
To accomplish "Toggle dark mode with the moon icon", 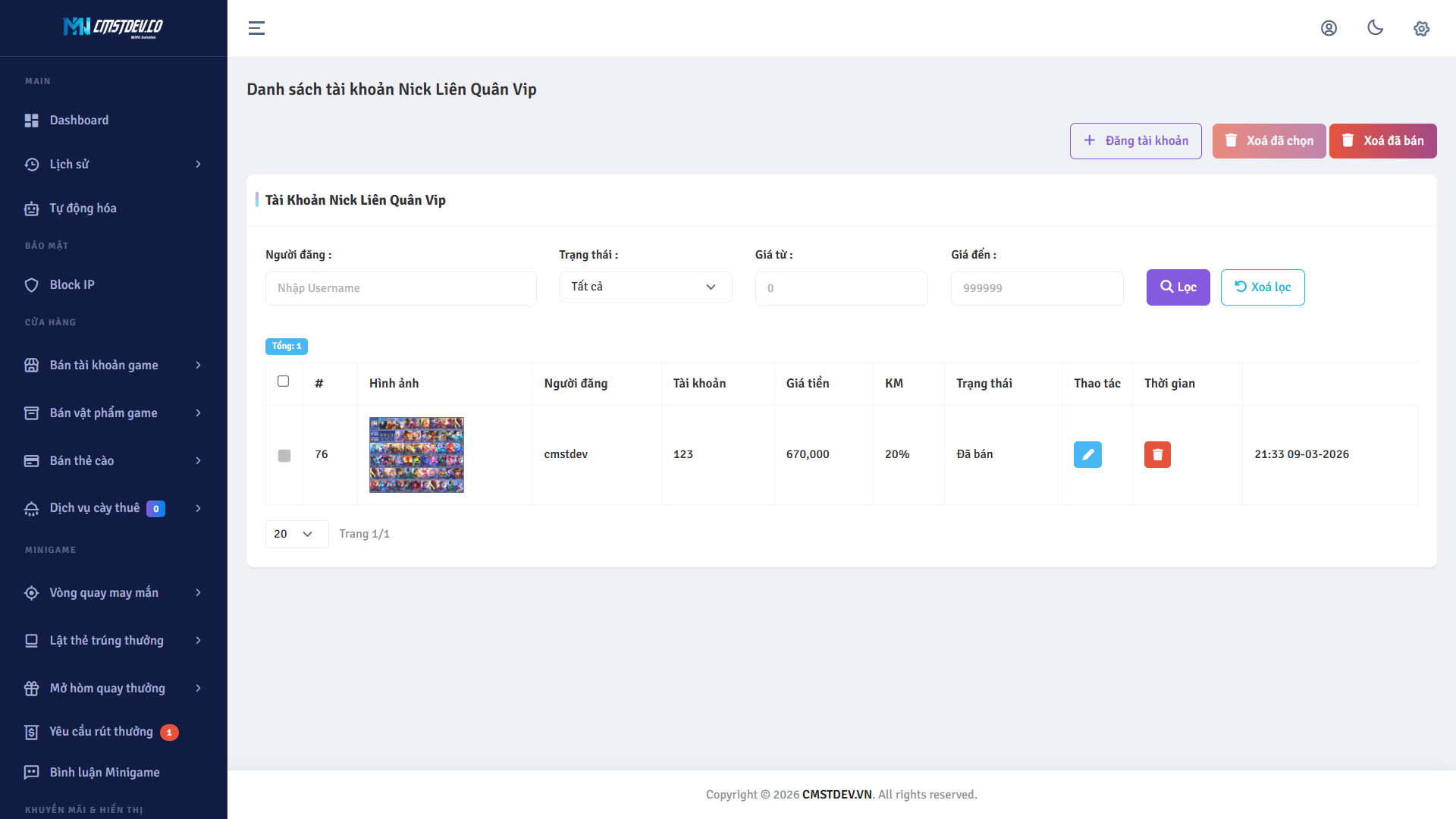I will (1375, 28).
